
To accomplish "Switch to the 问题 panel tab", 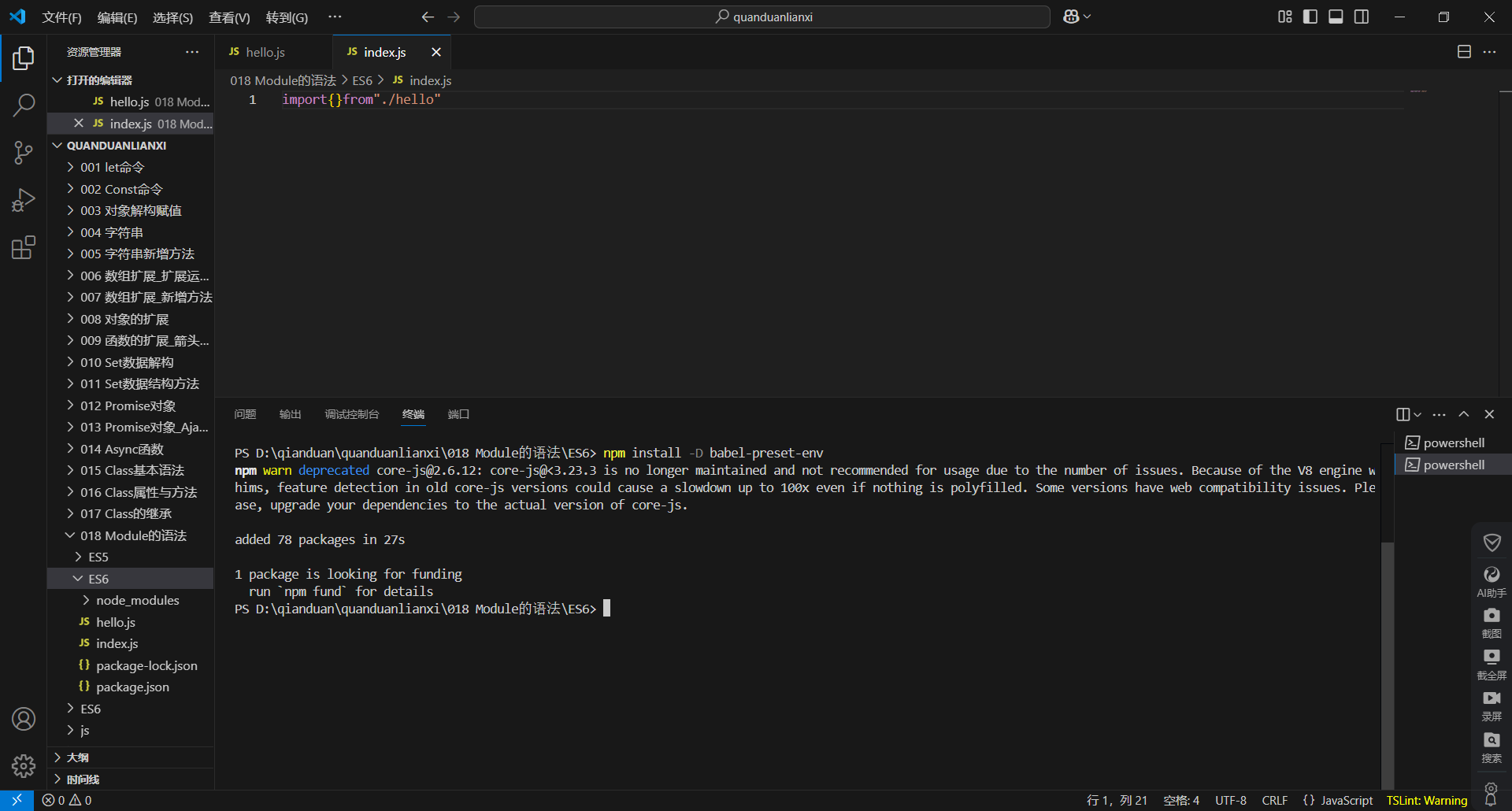I will [x=245, y=414].
